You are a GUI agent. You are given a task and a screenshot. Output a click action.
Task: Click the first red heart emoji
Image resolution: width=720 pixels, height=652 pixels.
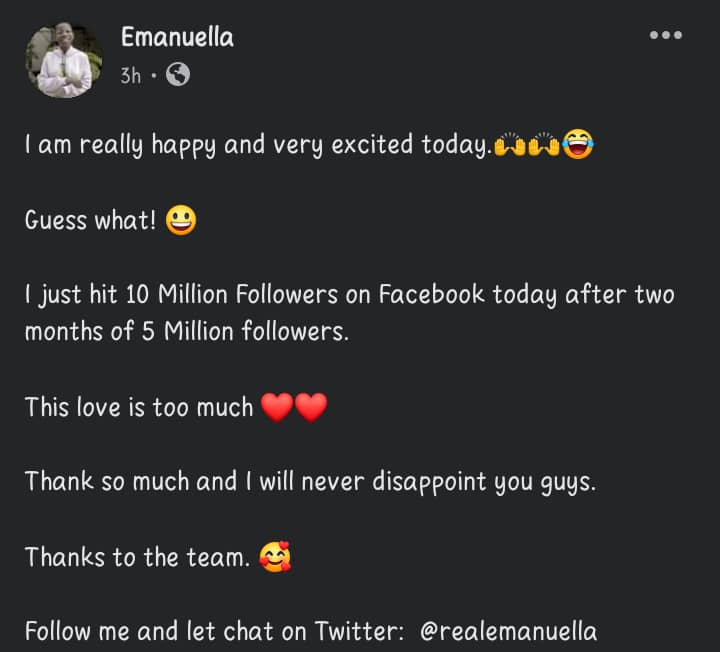[276, 408]
